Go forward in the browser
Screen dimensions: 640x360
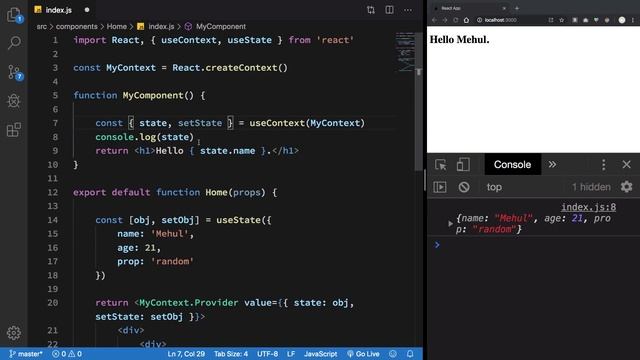coord(445,20)
